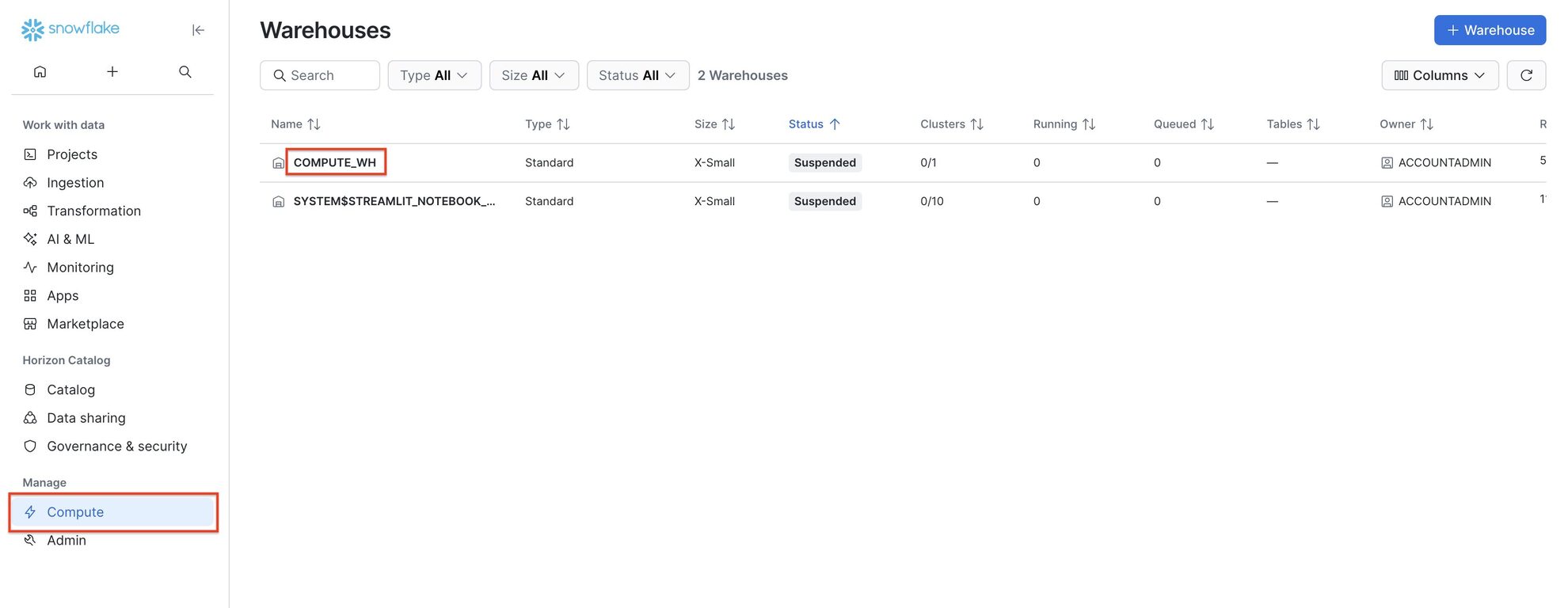
Task: Sort by Running column arrows
Action: [1089, 124]
